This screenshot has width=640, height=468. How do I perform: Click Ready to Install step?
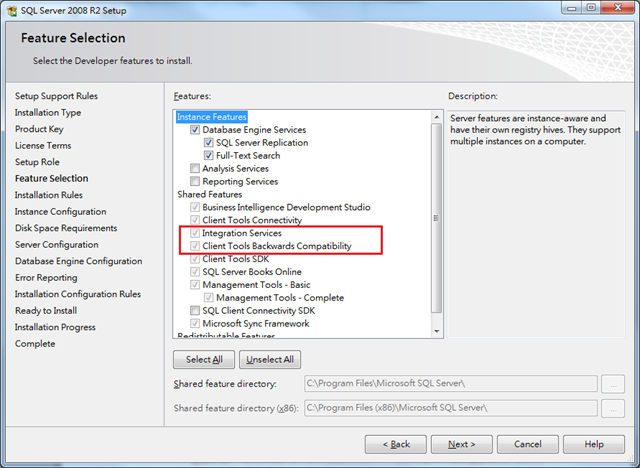[46, 311]
